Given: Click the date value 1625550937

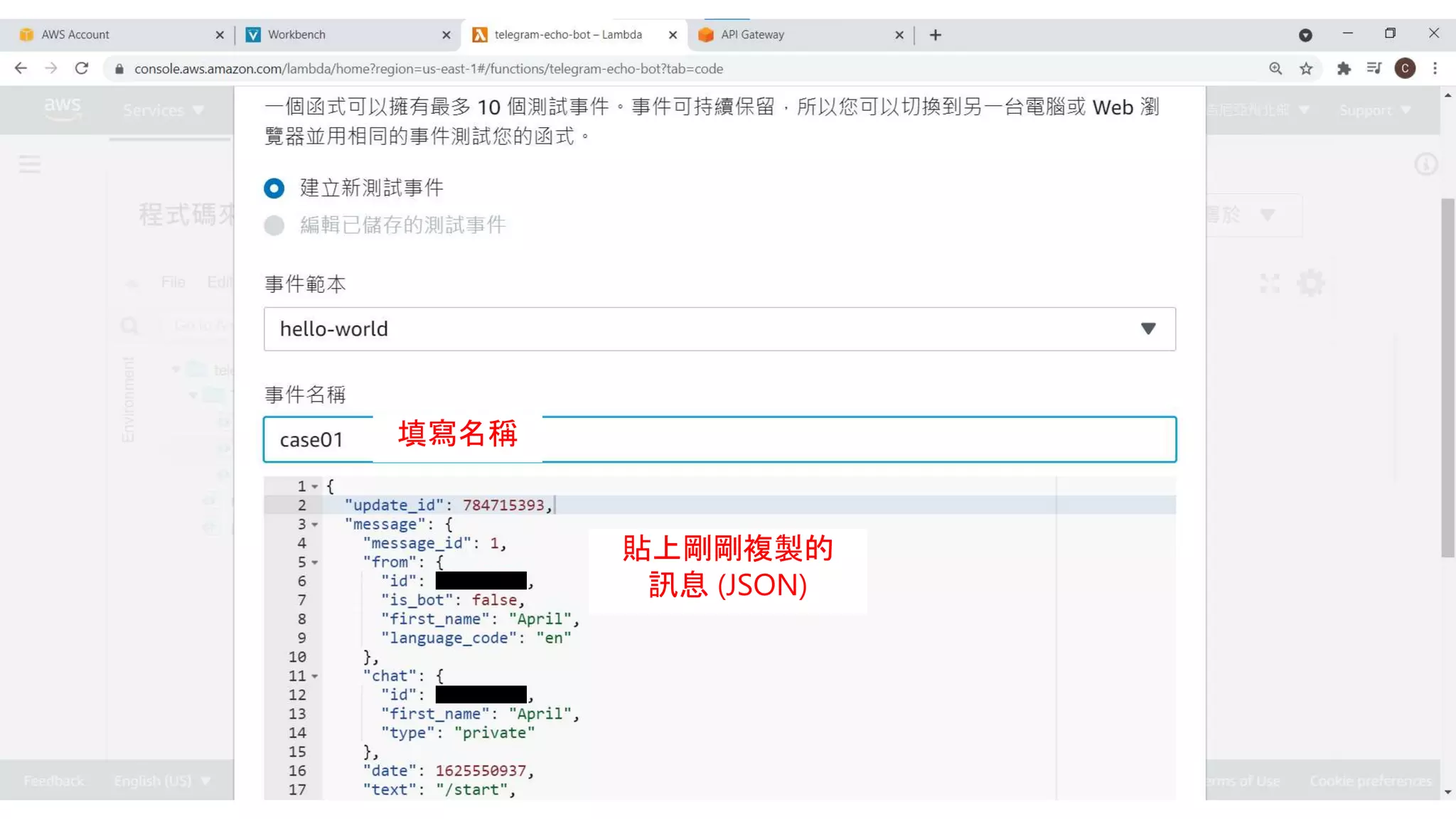Looking at the screenshot, I should pyautogui.click(x=481, y=771).
